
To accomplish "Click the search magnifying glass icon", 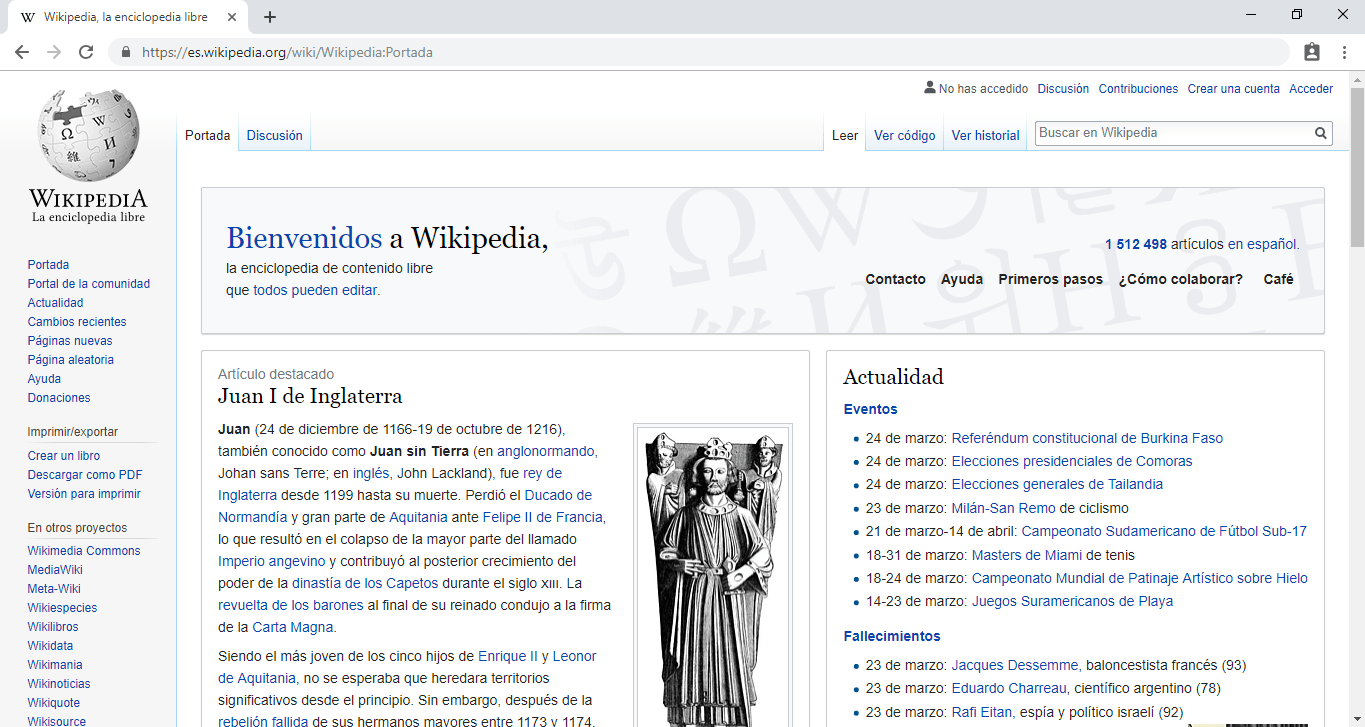I will [1320, 133].
